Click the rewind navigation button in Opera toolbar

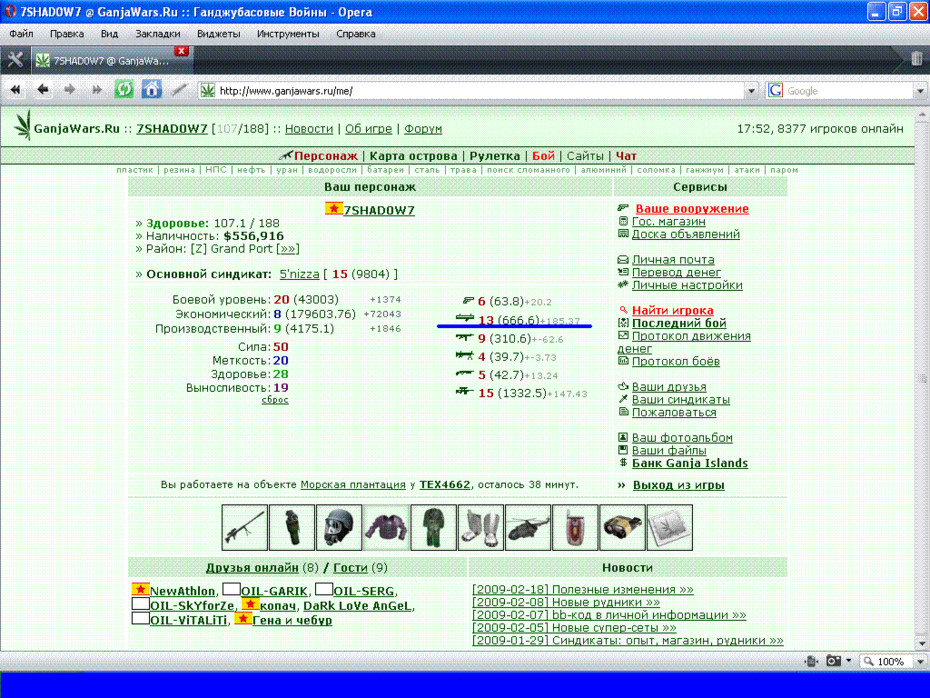coord(15,90)
